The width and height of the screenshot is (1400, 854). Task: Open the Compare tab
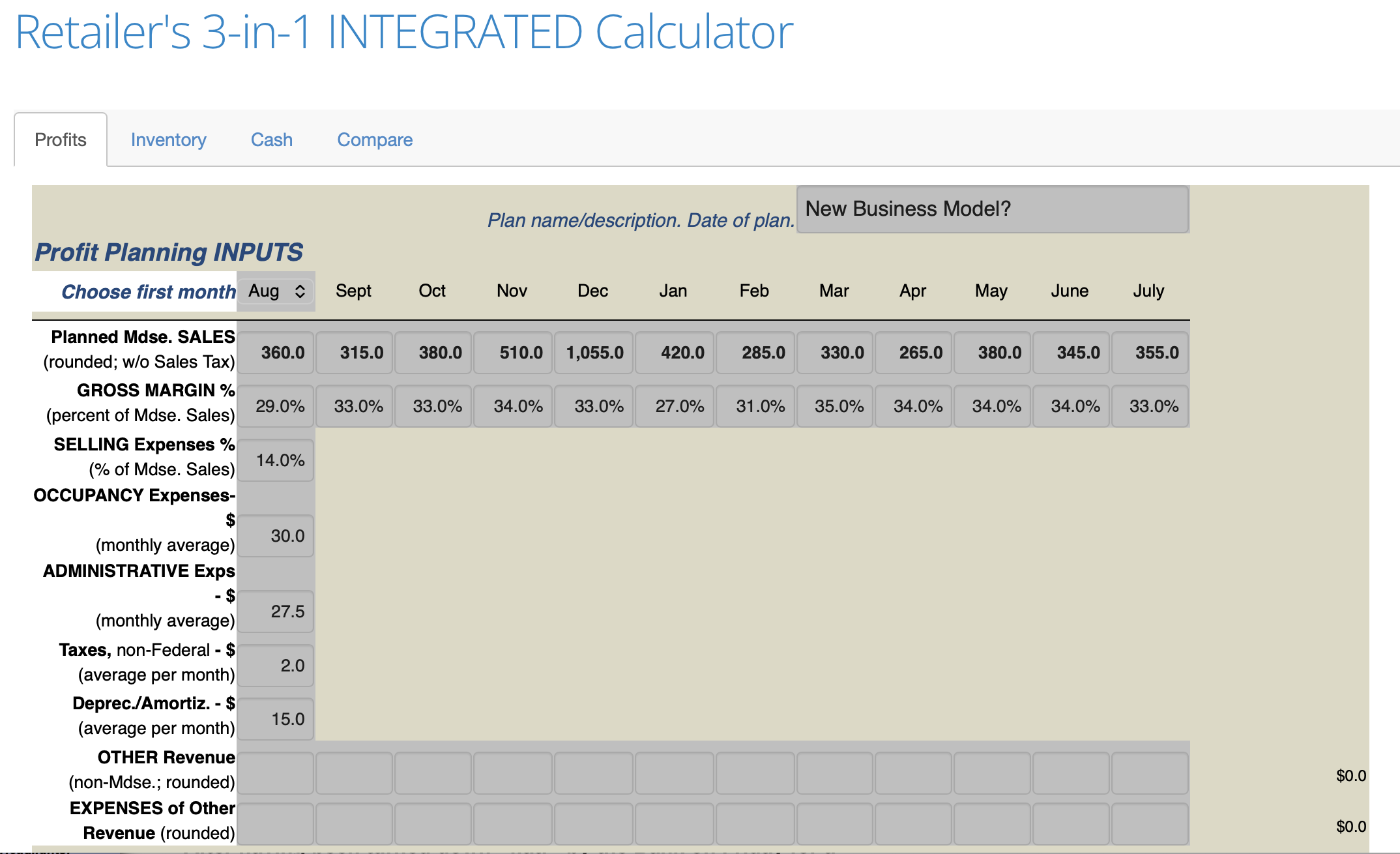coord(375,140)
